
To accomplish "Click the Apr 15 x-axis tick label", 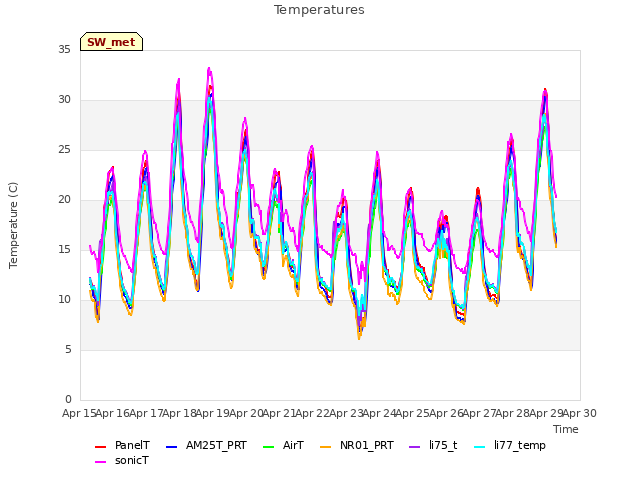I will click(x=80, y=413).
